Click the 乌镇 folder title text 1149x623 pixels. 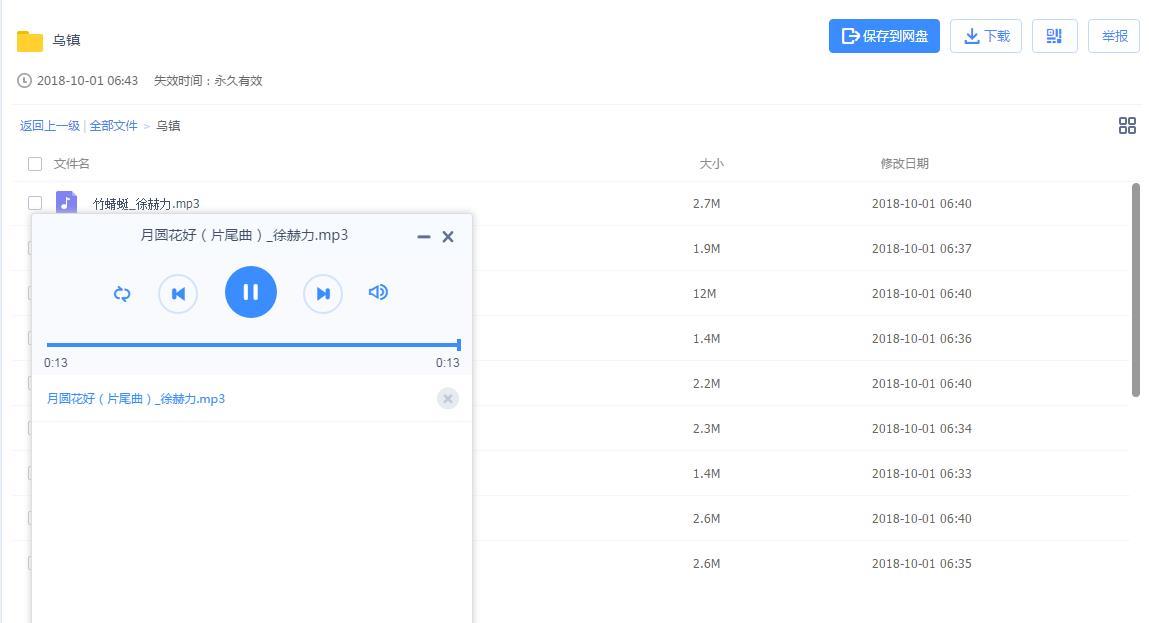click(66, 40)
